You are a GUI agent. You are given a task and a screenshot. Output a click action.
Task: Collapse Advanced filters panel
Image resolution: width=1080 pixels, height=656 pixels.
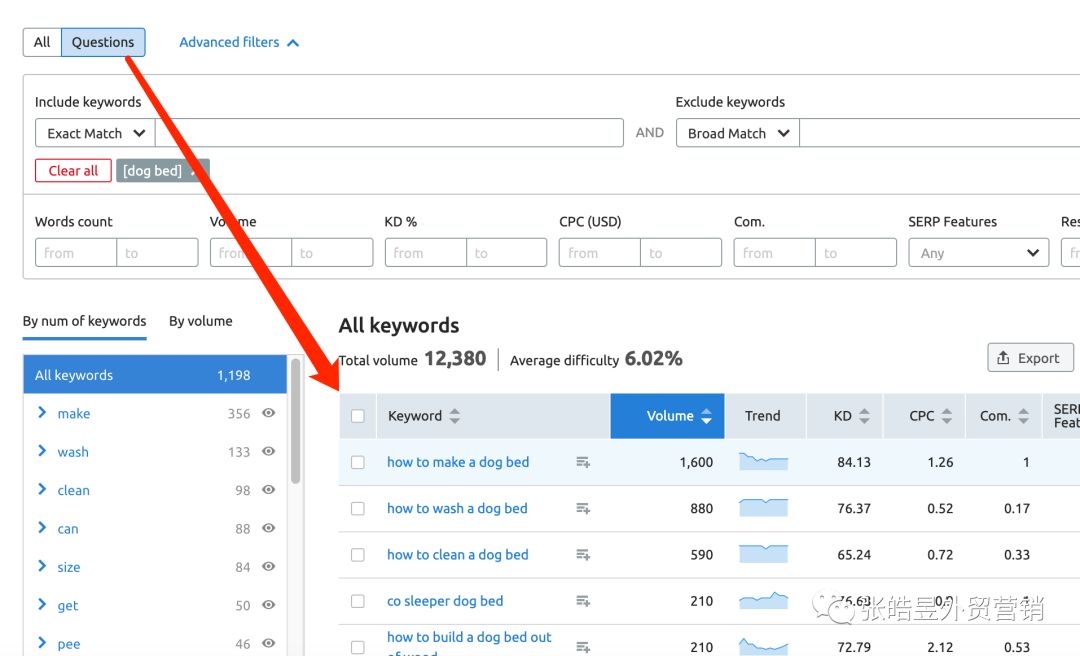point(238,42)
